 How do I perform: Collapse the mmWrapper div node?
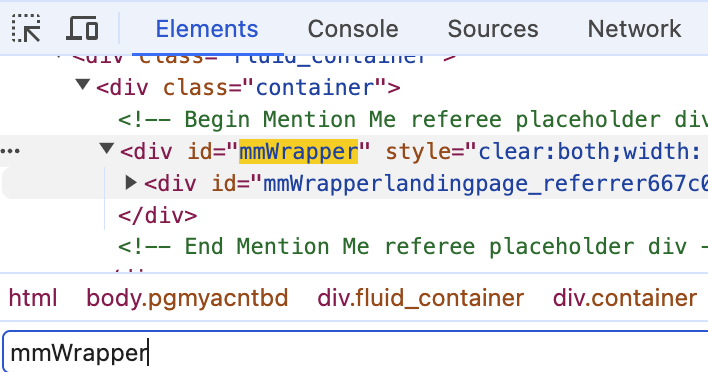tap(107, 148)
